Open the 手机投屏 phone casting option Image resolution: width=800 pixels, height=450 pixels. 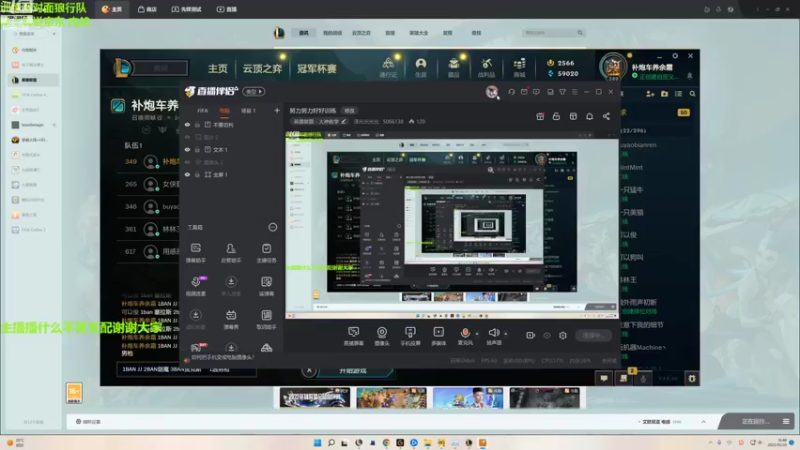pyautogui.click(x=410, y=336)
